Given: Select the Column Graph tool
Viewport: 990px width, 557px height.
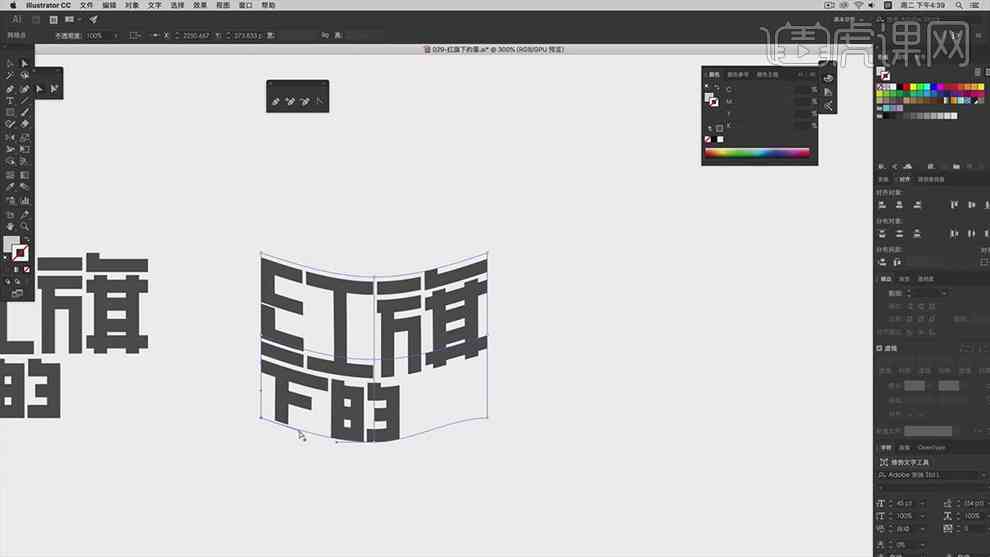Looking at the screenshot, I should pos(25,201).
